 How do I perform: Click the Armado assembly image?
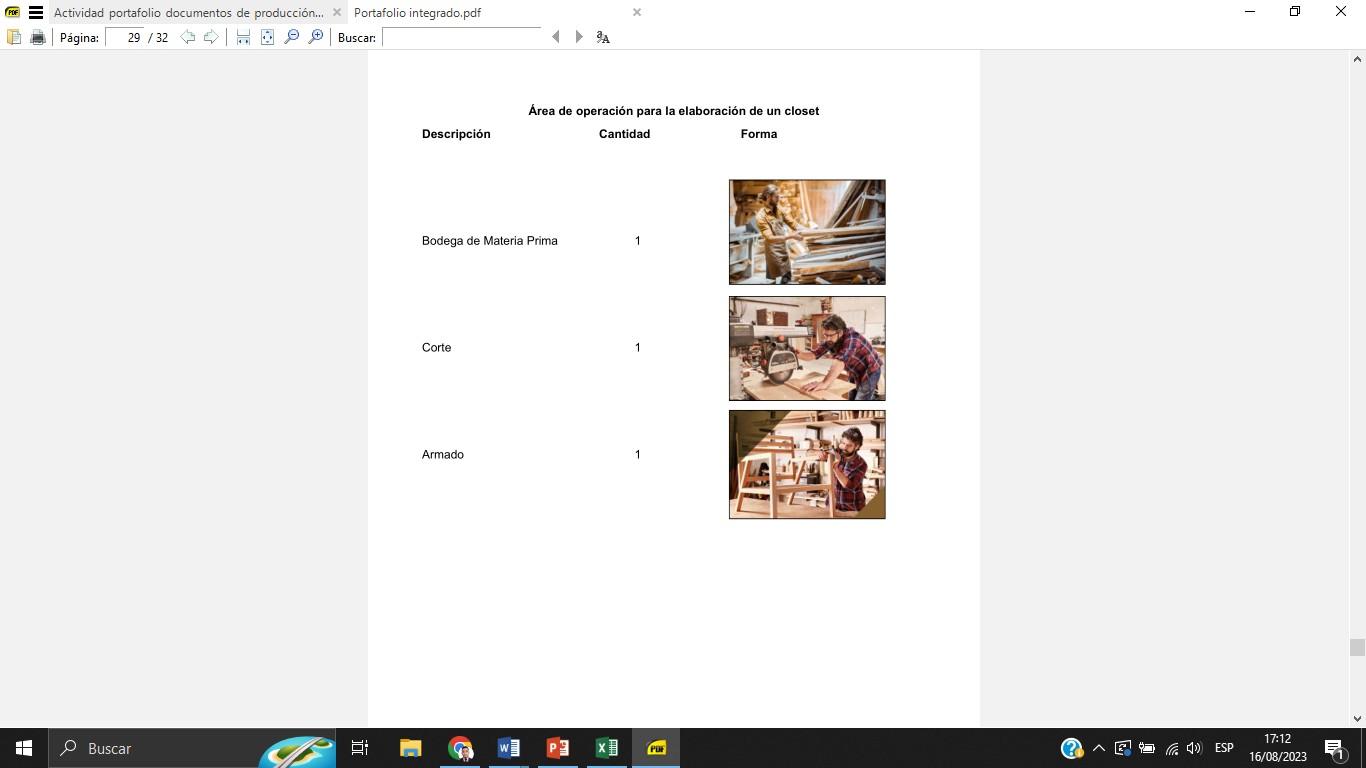pos(807,464)
